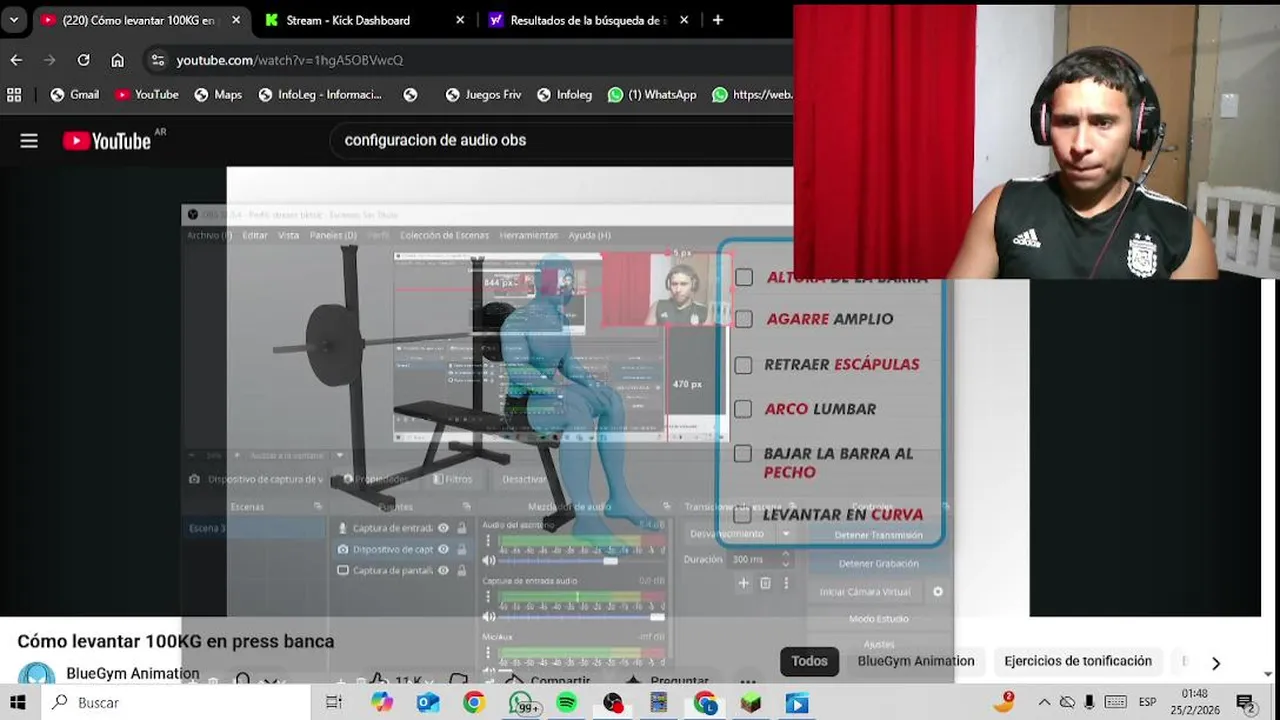Screen dimensions: 1280x720
Task: Click Modo Estudio in OBS
Action: [x=878, y=619]
